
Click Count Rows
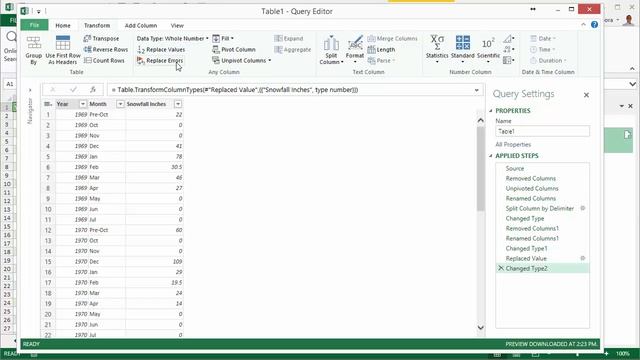point(104,60)
